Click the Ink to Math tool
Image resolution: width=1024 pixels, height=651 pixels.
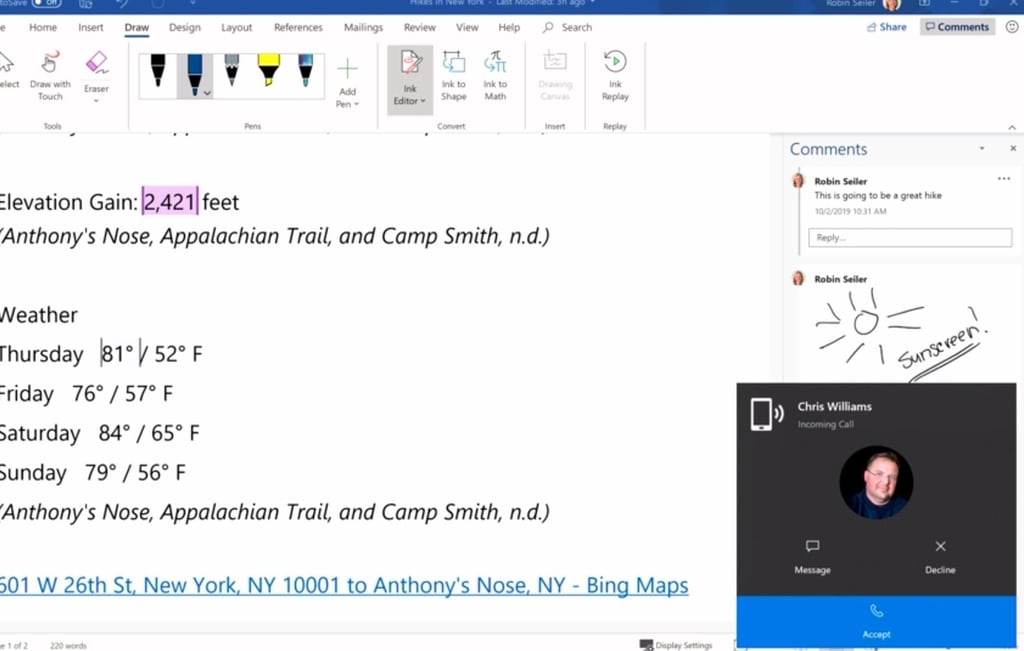tap(495, 76)
